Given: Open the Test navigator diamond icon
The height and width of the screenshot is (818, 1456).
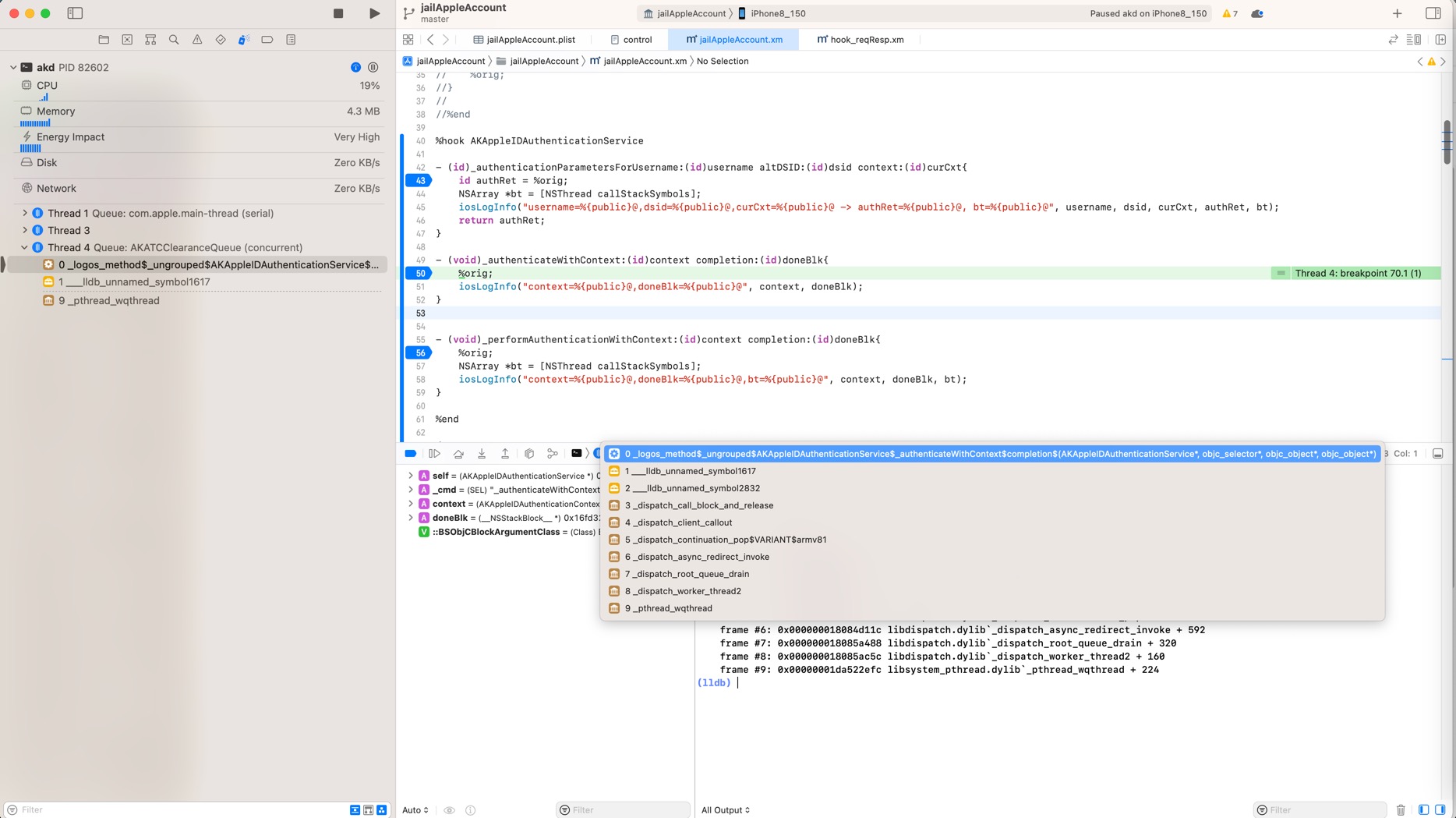Looking at the screenshot, I should [221, 40].
